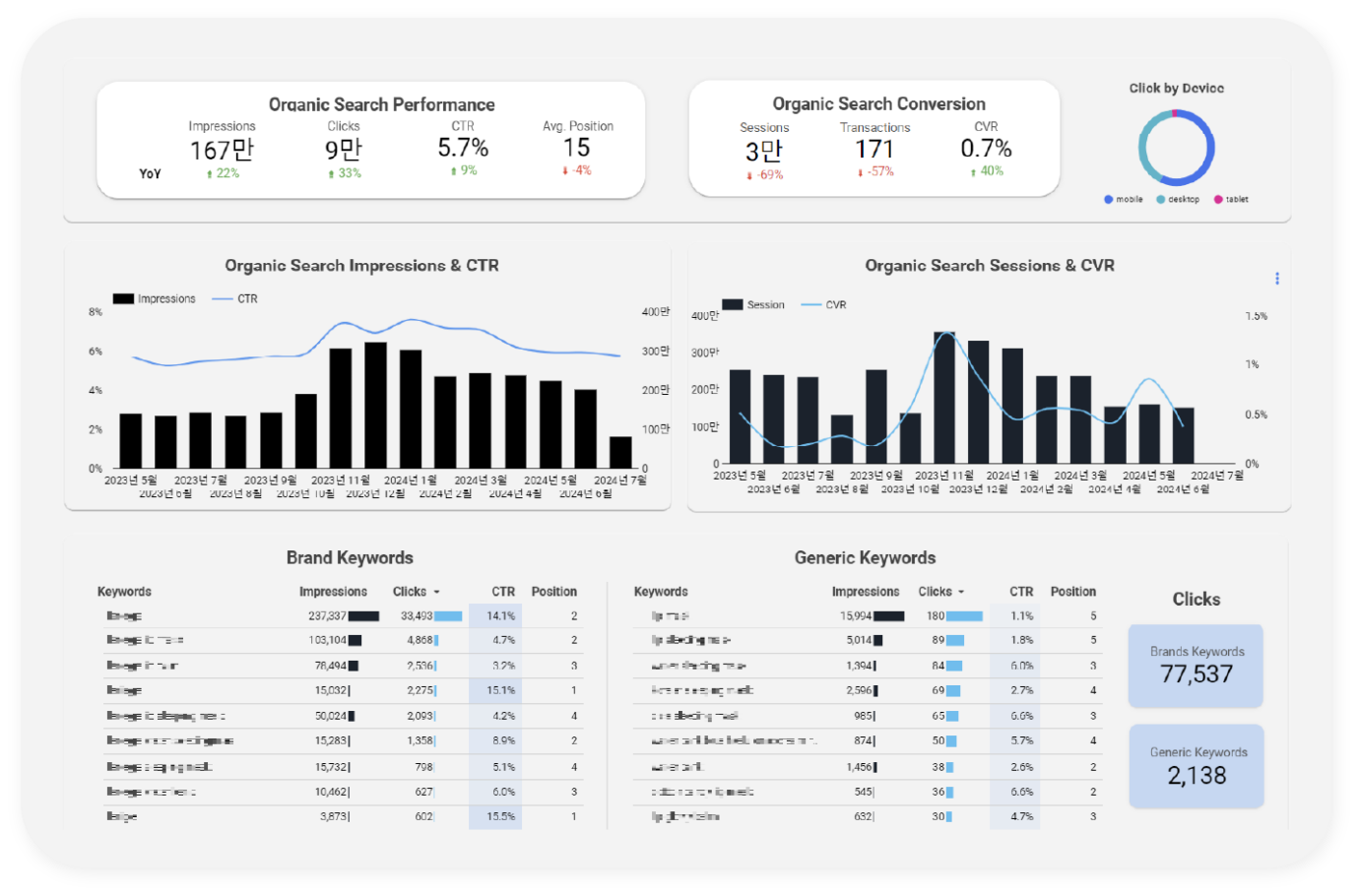Click the 2,596 impressions cell

click(x=859, y=690)
